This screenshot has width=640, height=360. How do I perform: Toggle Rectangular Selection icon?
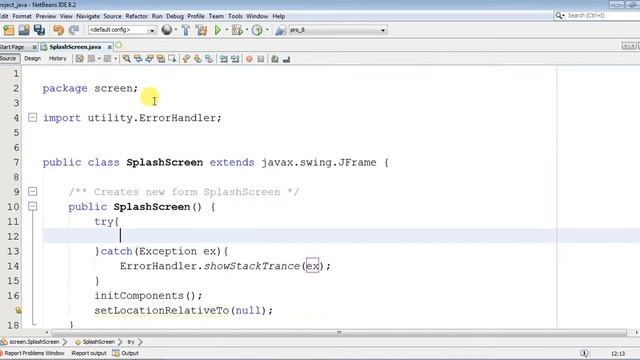(172, 59)
